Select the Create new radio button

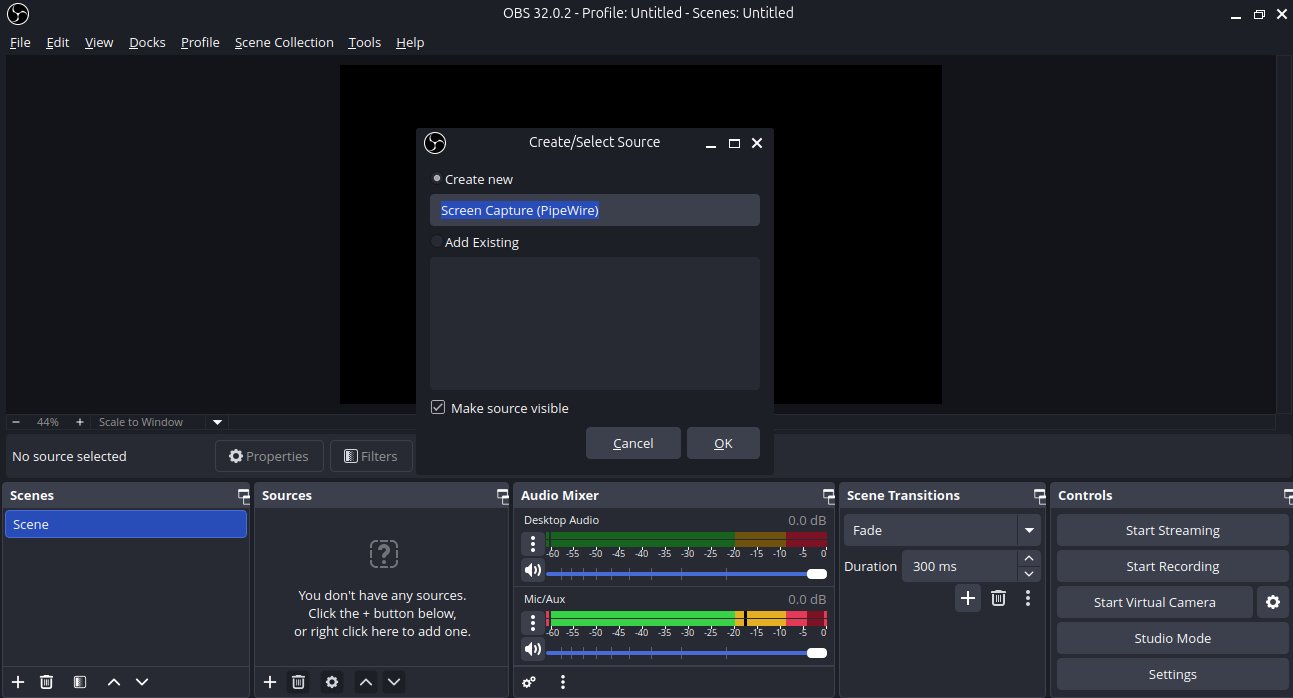[x=437, y=179]
